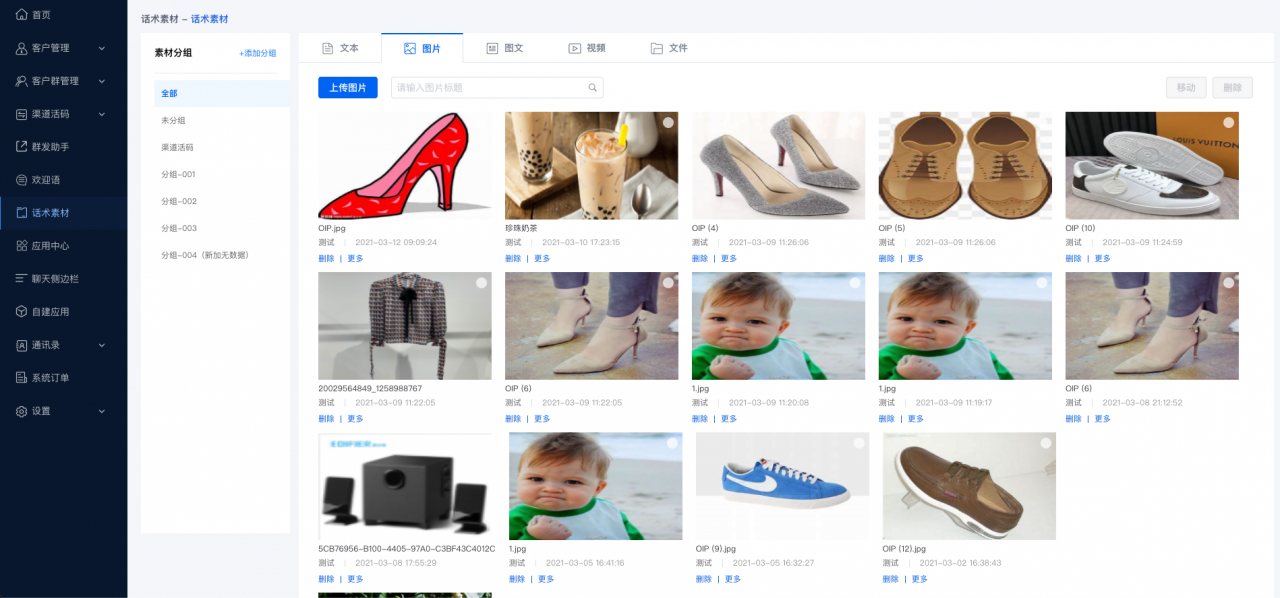Open the blue Nike sneaker OIP (9).jpg thumbnail
The width and height of the screenshot is (1280, 598).
[x=782, y=486]
